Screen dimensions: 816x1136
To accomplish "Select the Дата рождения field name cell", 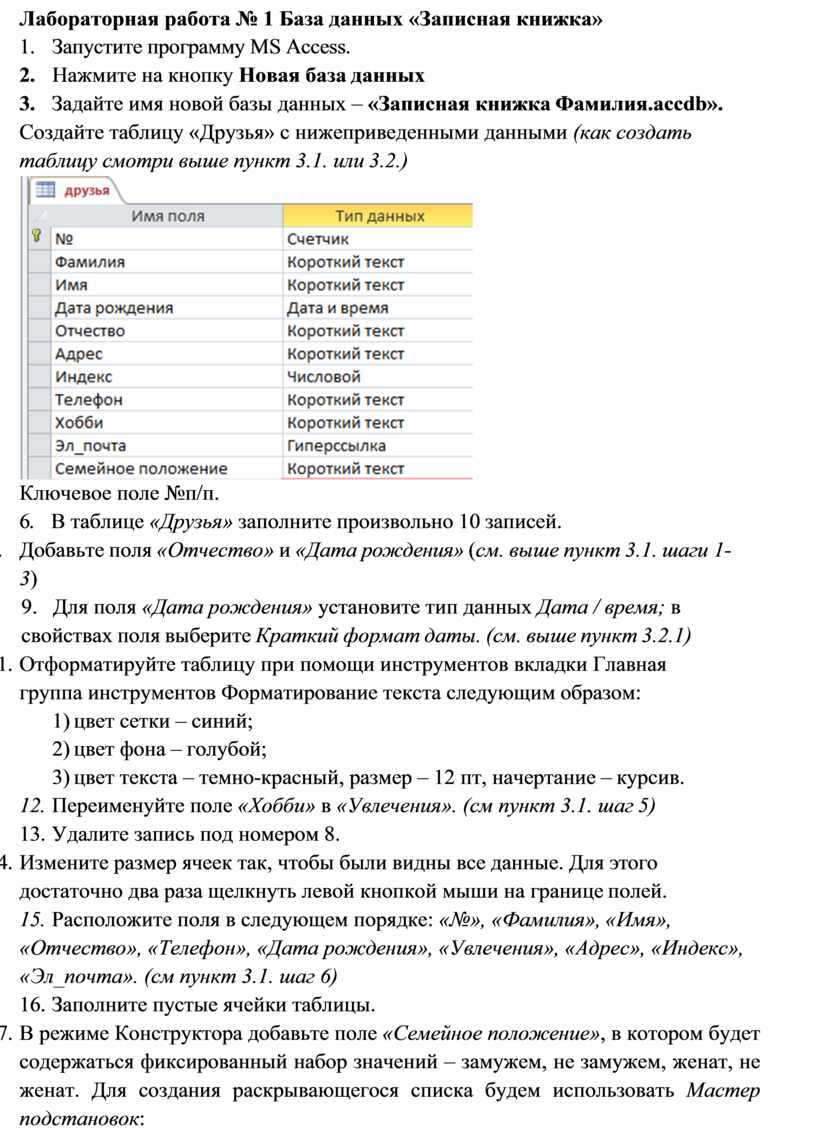I will pyautogui.click(x=167, y=308).
